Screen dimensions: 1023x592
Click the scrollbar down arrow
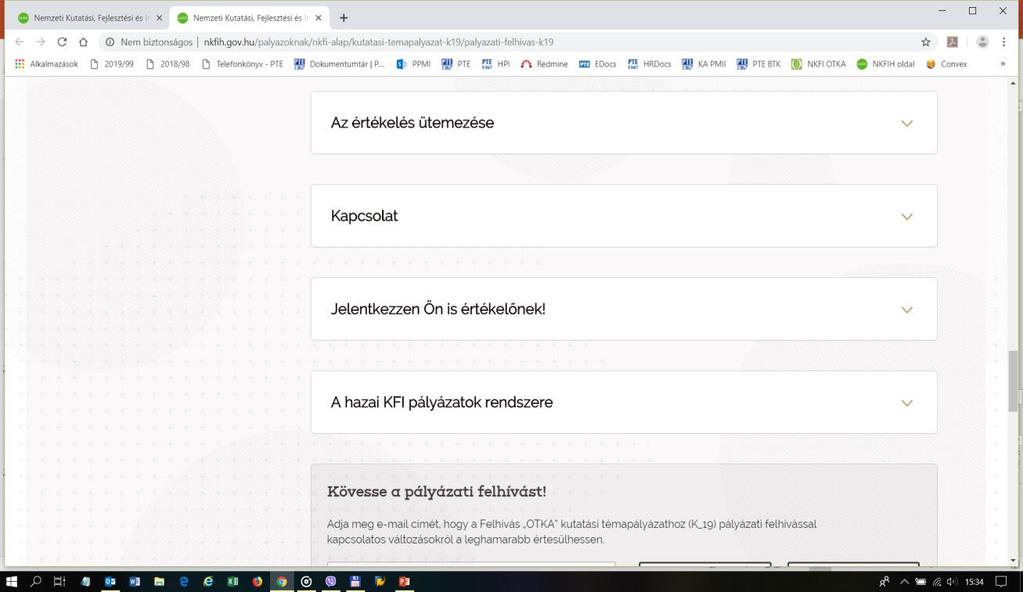coord(1013,561)
